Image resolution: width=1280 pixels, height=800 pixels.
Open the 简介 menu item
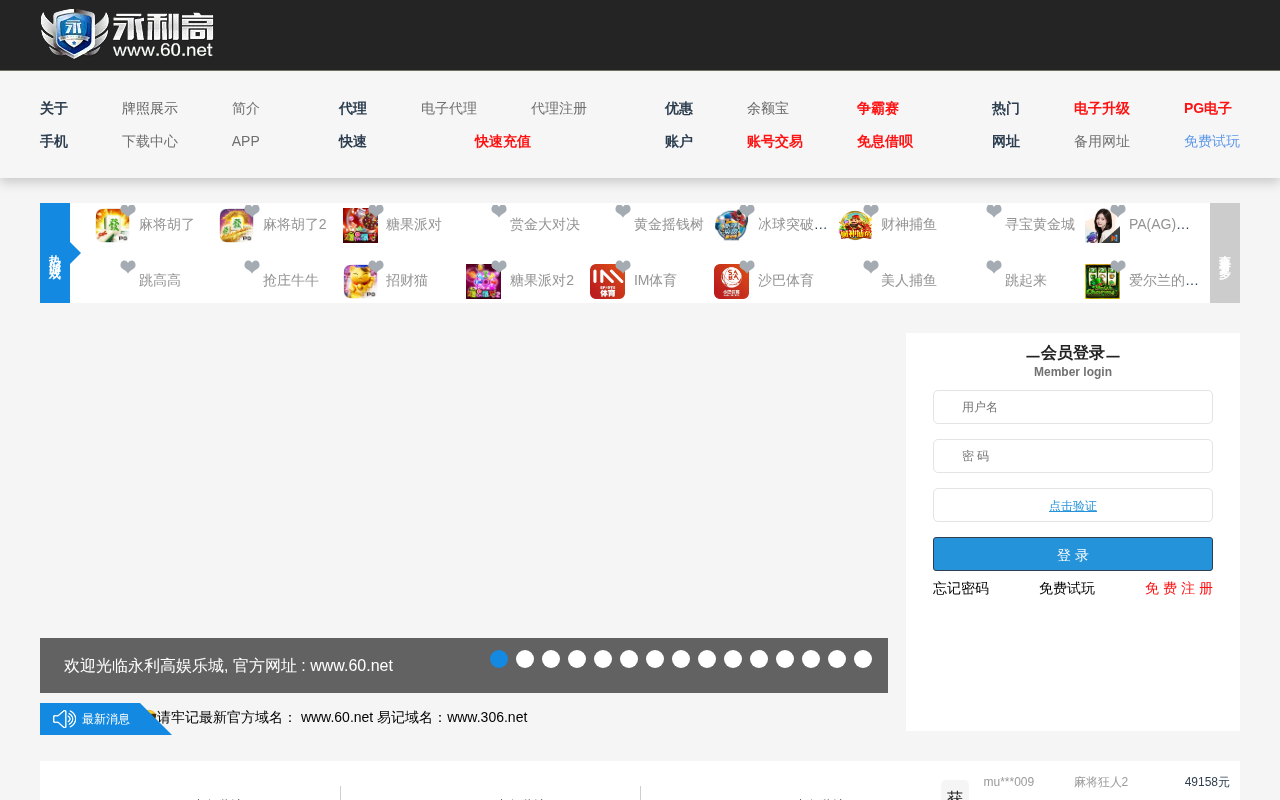pos(246,109)
